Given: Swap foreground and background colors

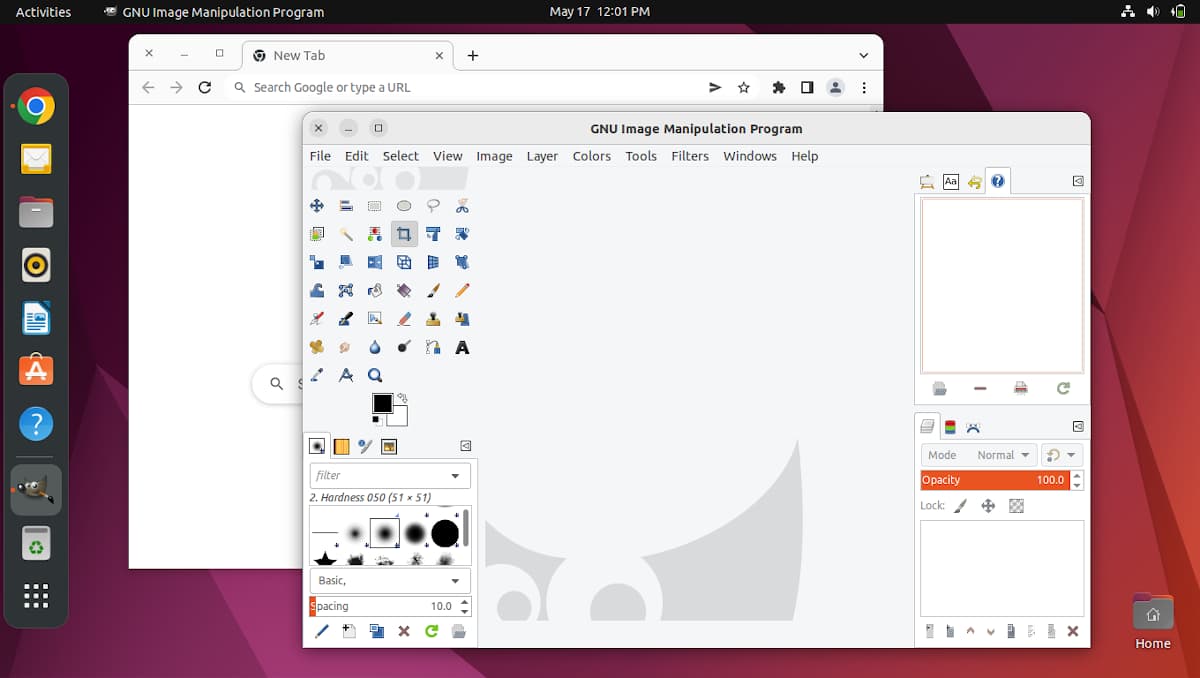Looking at the screenshot, I should [x=402, y=398].
